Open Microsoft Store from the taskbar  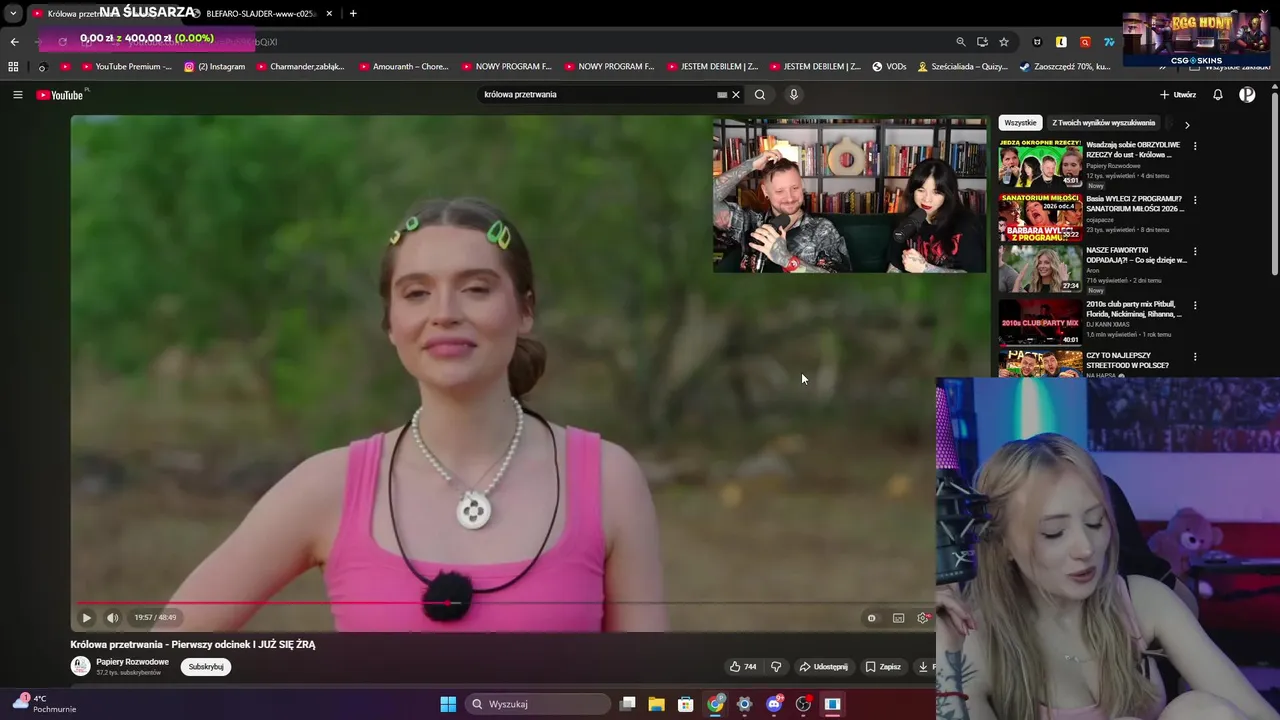pos(686,704)
